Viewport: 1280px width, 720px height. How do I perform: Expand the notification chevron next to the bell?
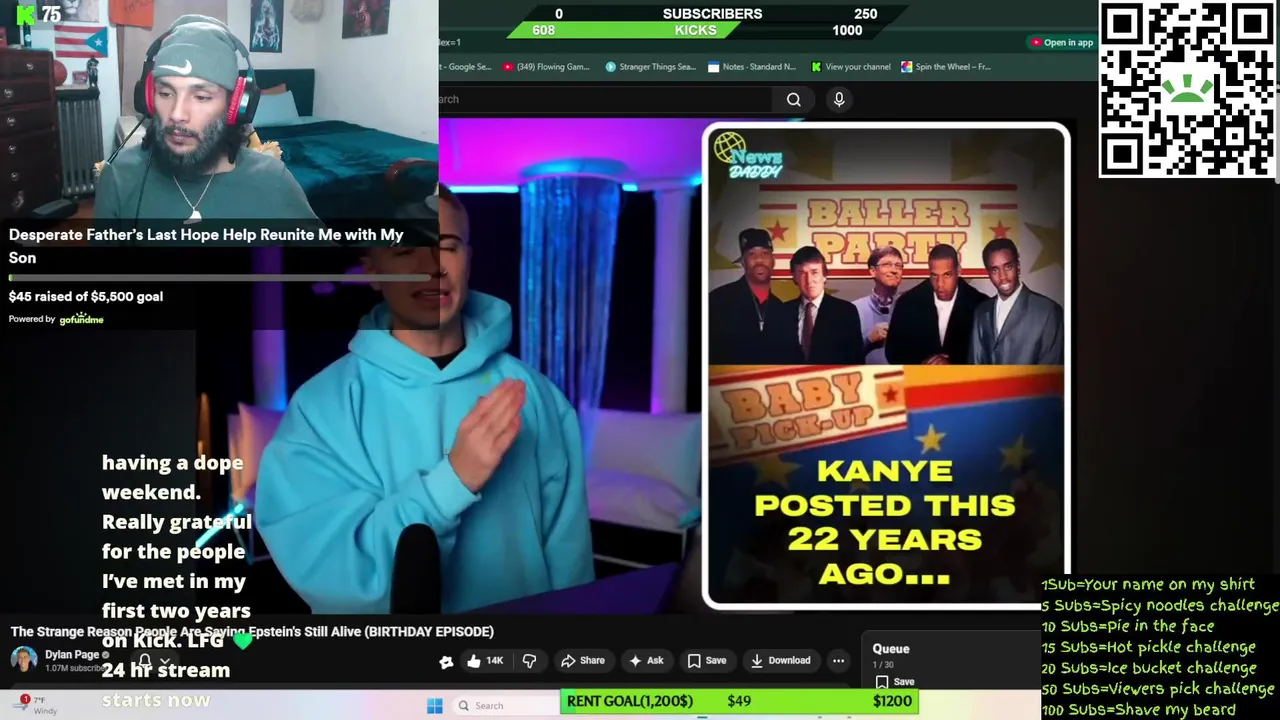pyautogui.click(x=165, y=662)
